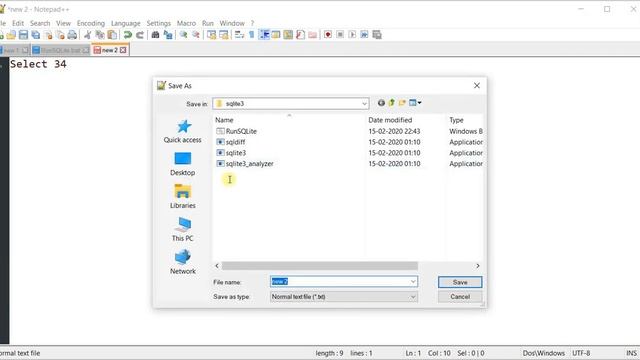The image size is (640, 360).
Task: Click the Zoom In magnifier icon
Action: tap(183, 35)
